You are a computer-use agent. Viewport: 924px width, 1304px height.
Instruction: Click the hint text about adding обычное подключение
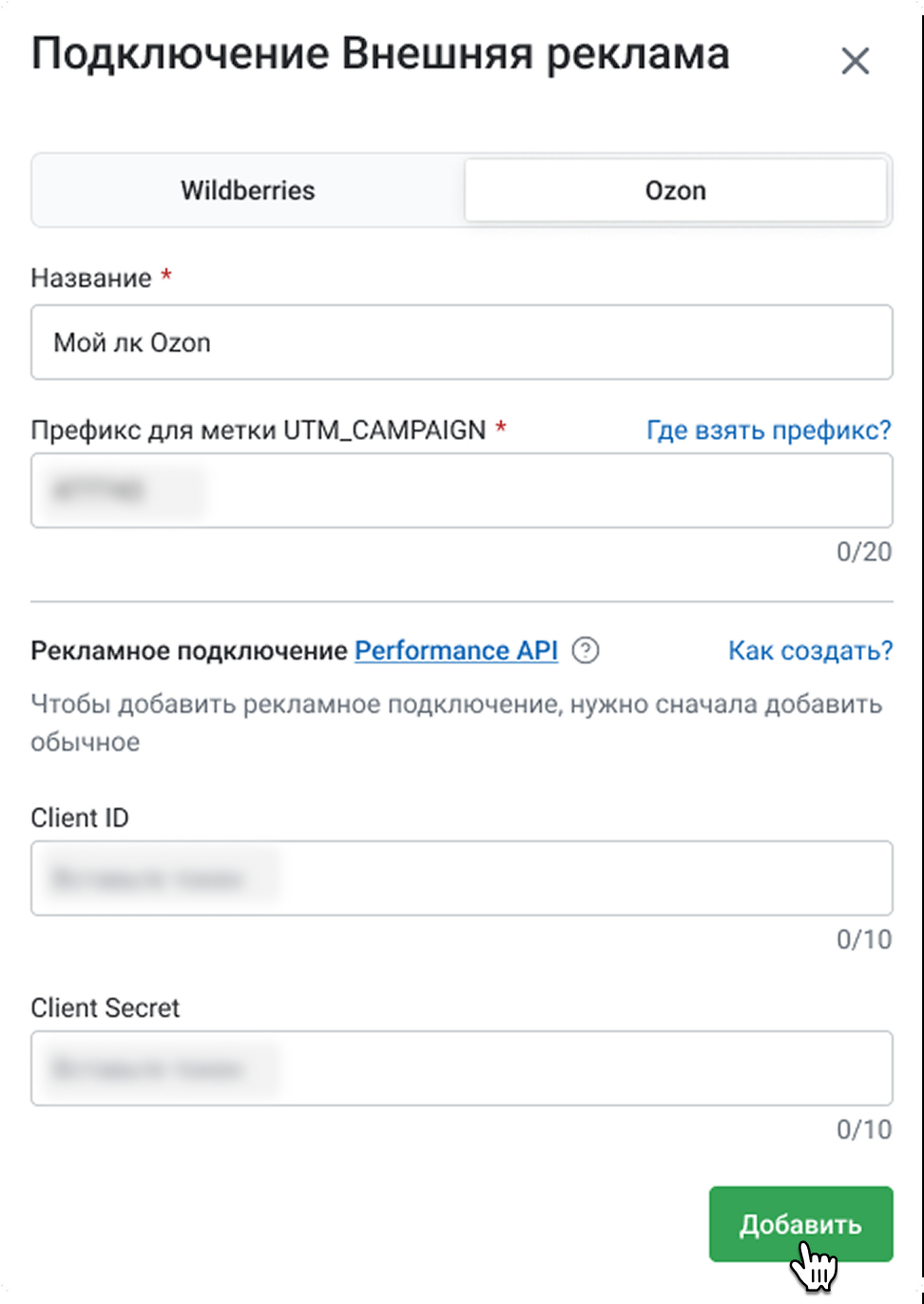click(x=456, y=723)
